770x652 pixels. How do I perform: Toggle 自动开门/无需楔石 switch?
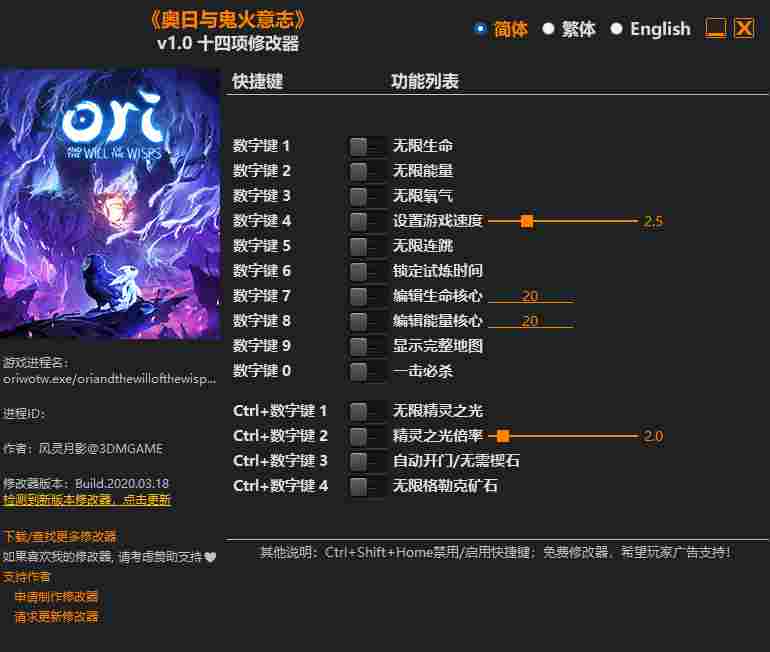[x=366, y=461]
